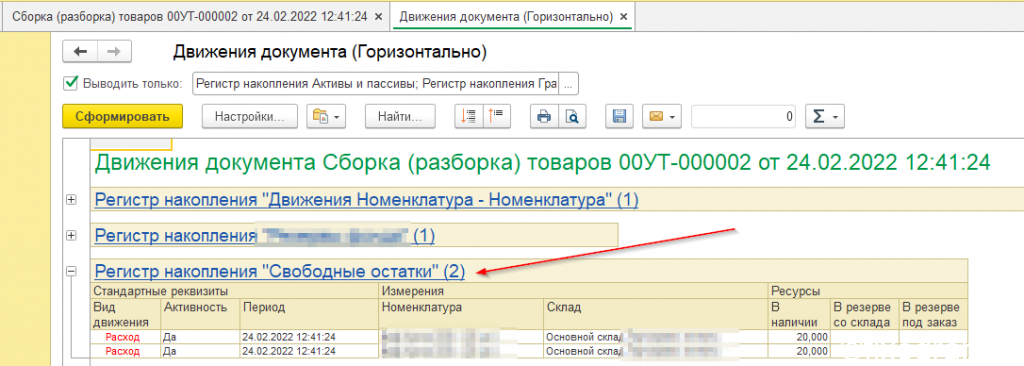
Task: Click the 'Активность' column header
Action: (x=199, y=314)
